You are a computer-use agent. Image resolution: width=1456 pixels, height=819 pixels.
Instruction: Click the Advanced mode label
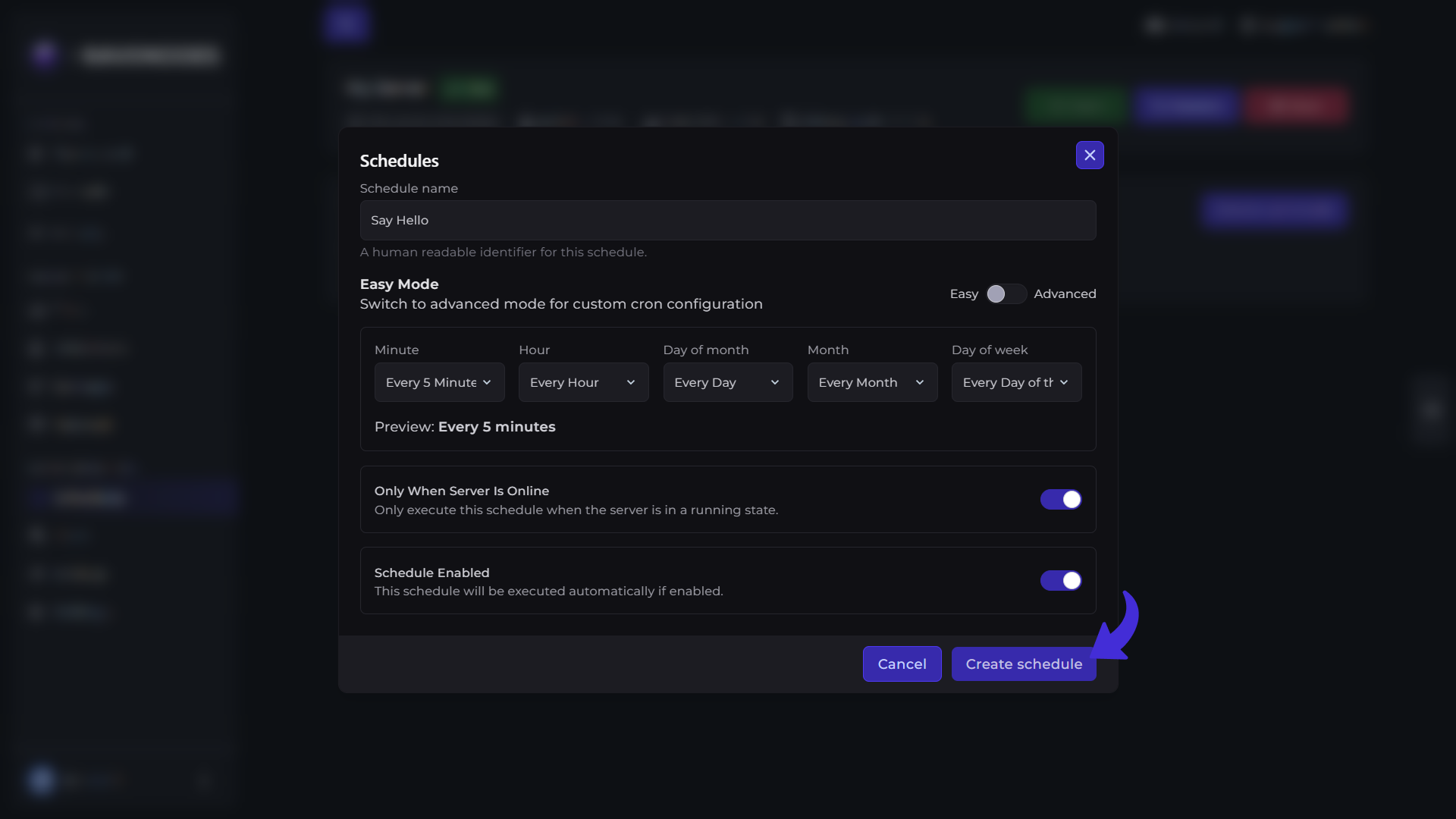1065,294
